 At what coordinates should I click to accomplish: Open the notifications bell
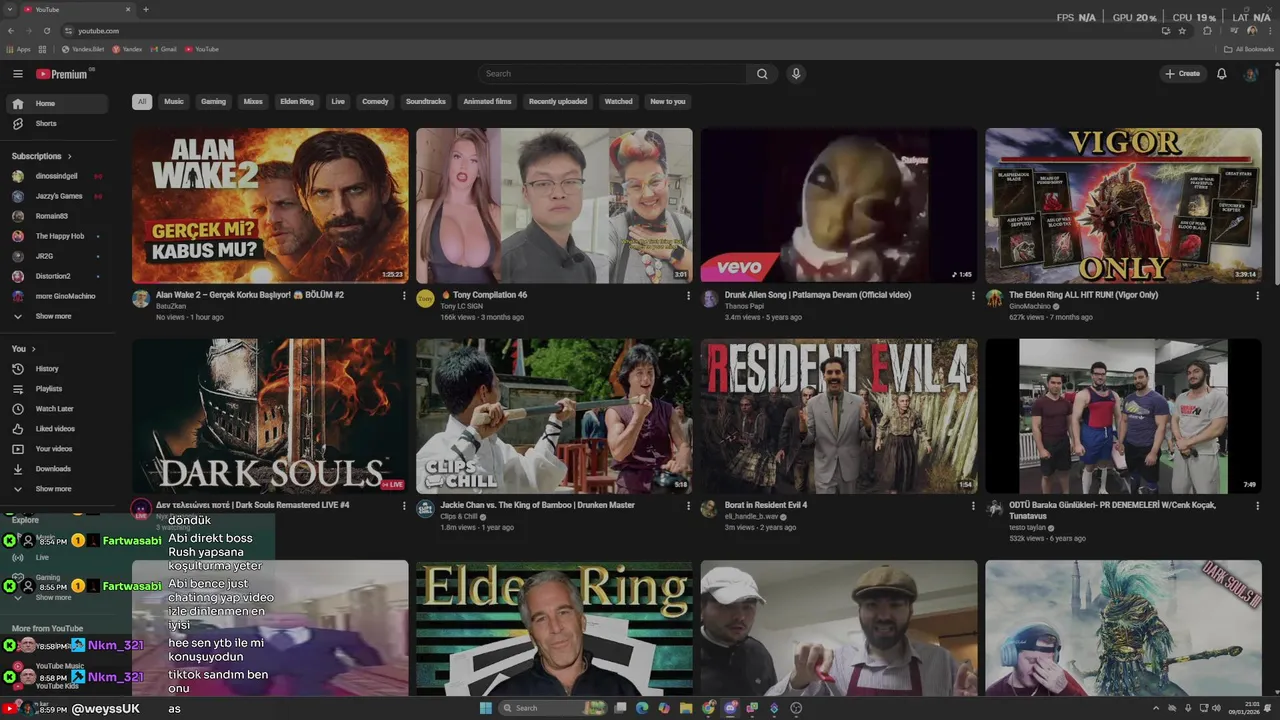click(1221, 74)
